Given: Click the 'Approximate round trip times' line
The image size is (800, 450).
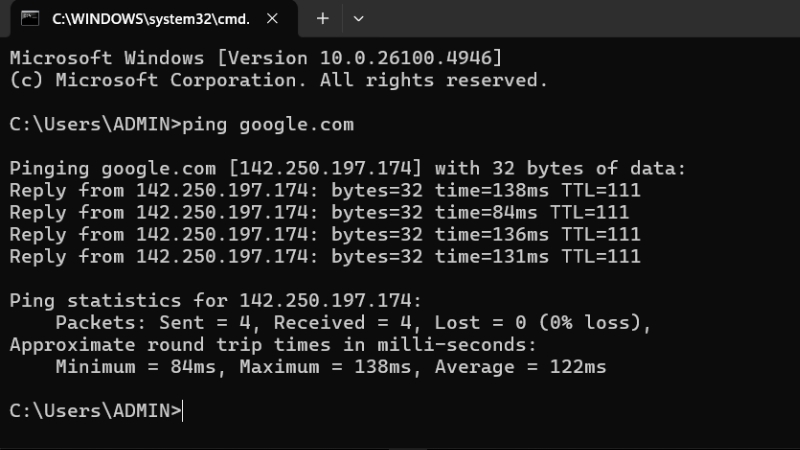Looking at the screenshot, I should click(x=273, y=344).
